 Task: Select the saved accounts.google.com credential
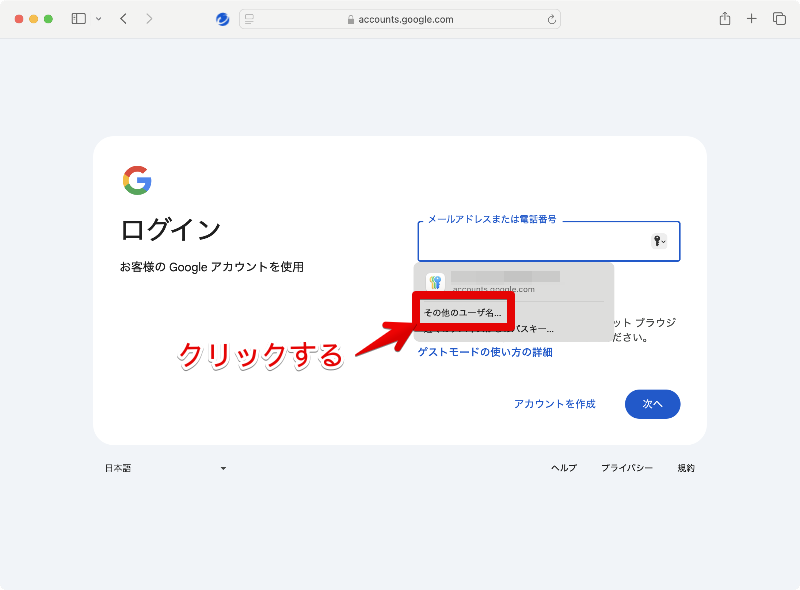pyautogui.click(x=513, y=282)
